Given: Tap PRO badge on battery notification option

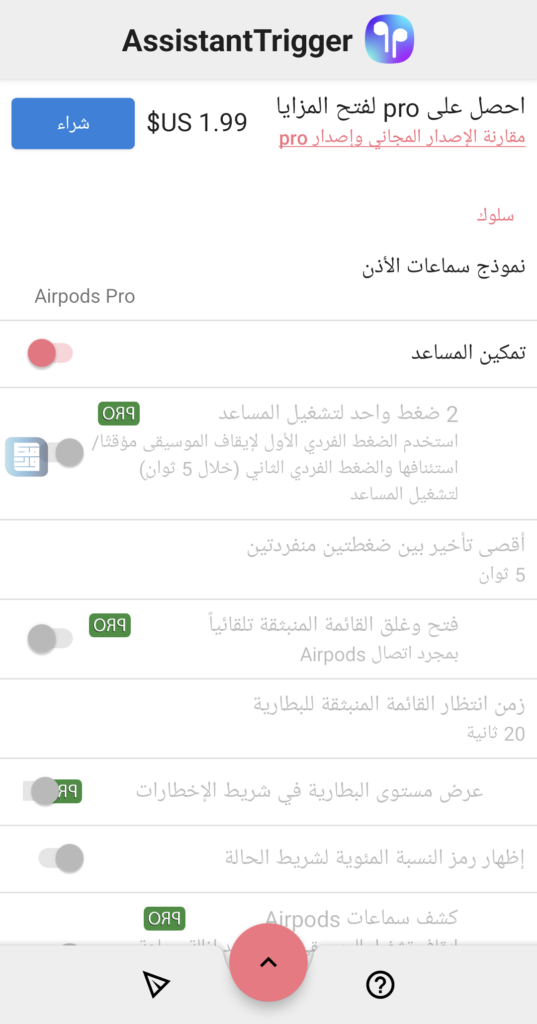Looking at the screenshot, I should pyautogui.click(x=64, y=792).
